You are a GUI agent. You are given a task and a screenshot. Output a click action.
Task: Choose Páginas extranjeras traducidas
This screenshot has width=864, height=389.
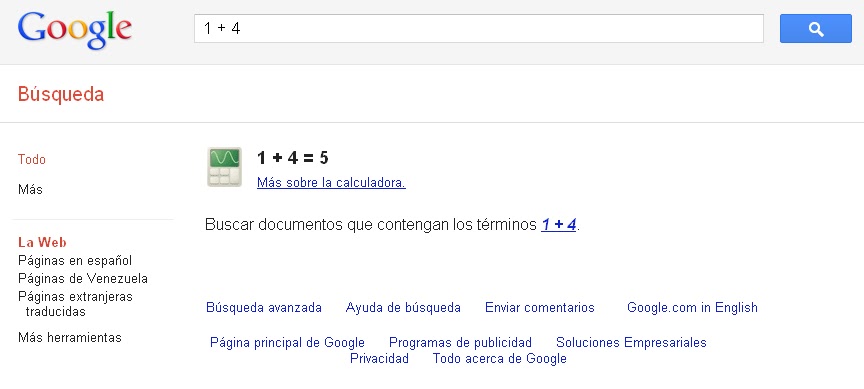pos(75,304)
